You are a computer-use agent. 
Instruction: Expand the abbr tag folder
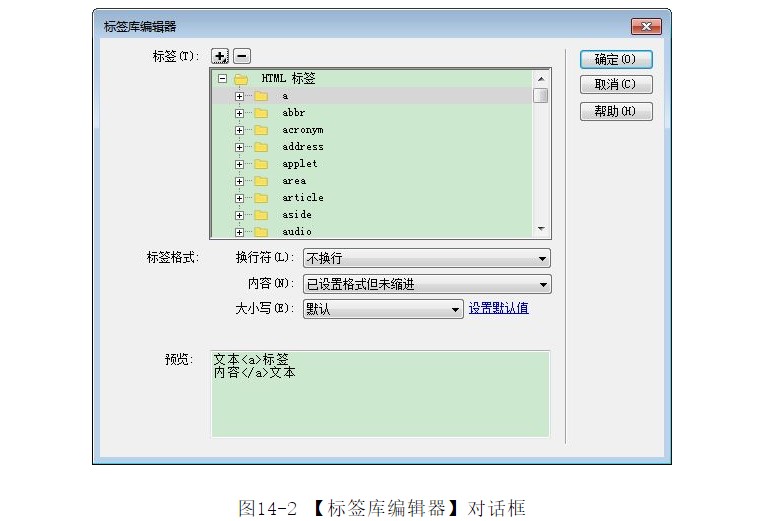(239, 113)
